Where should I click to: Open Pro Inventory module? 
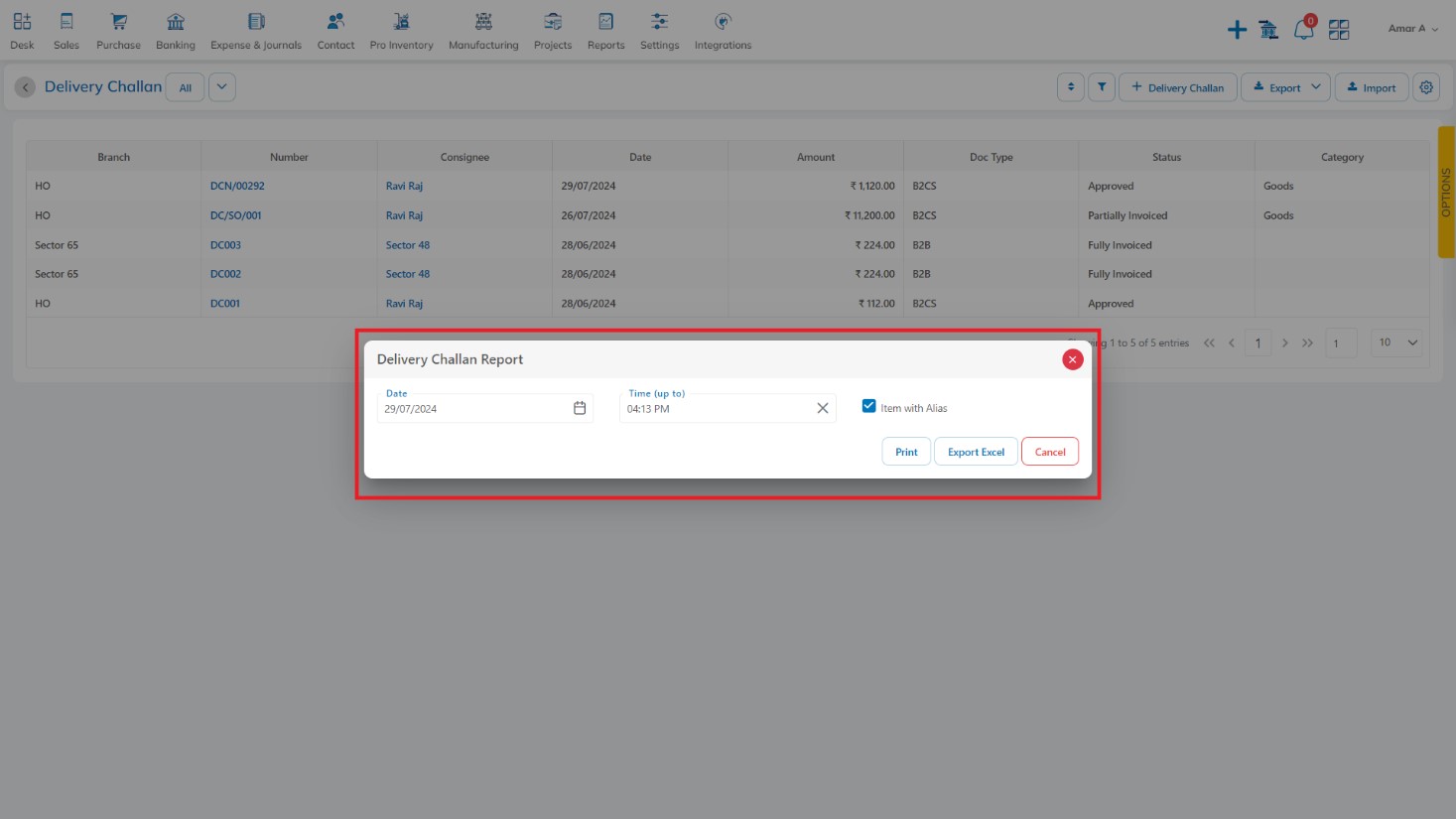coord(401,31)
